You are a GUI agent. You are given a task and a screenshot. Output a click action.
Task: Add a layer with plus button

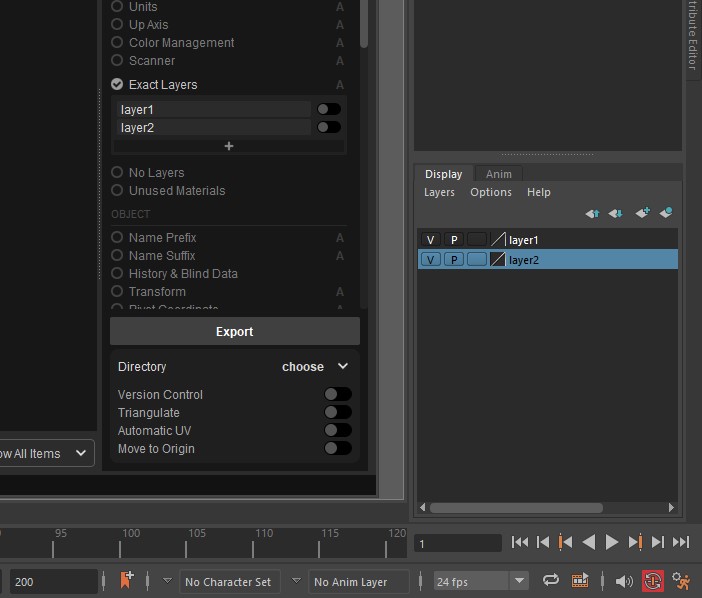click(229, 146)
